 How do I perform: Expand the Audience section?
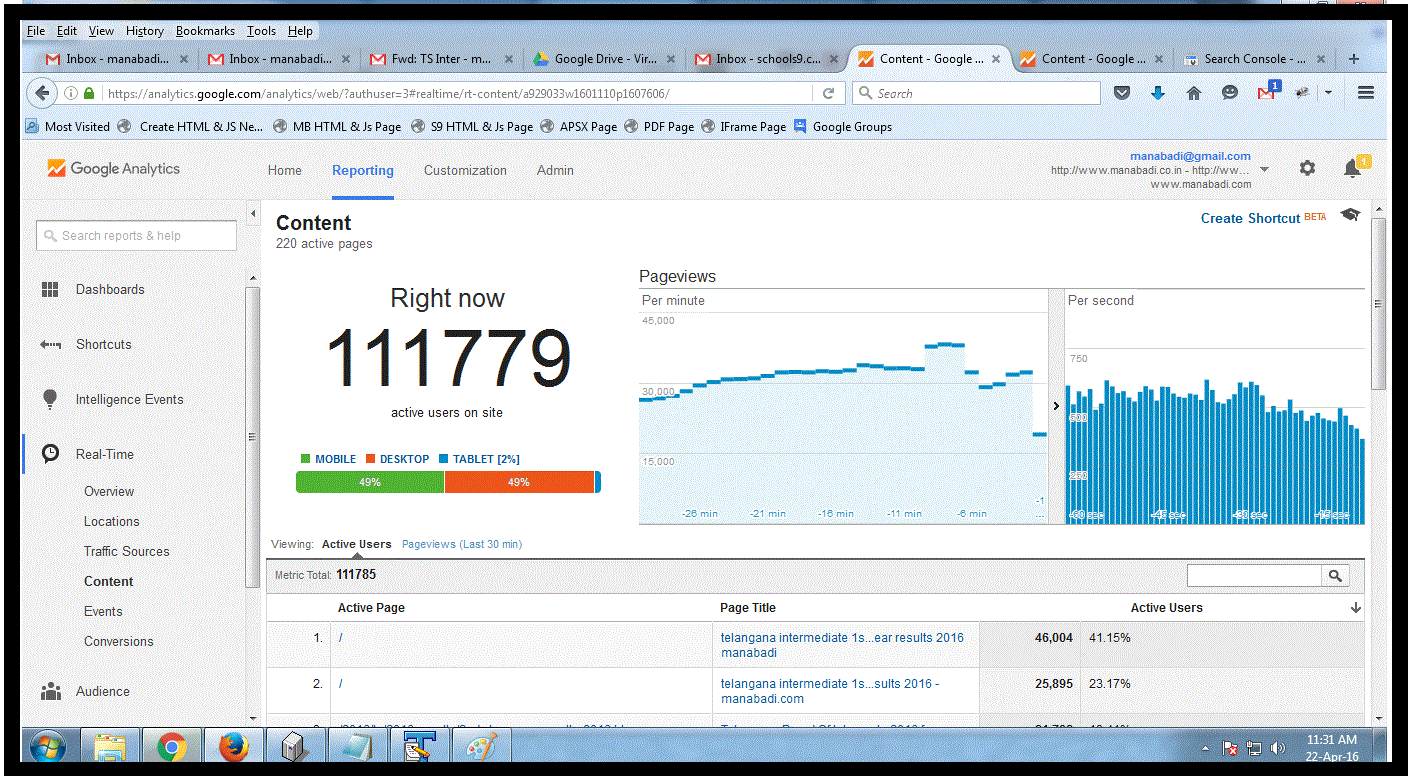103,691
